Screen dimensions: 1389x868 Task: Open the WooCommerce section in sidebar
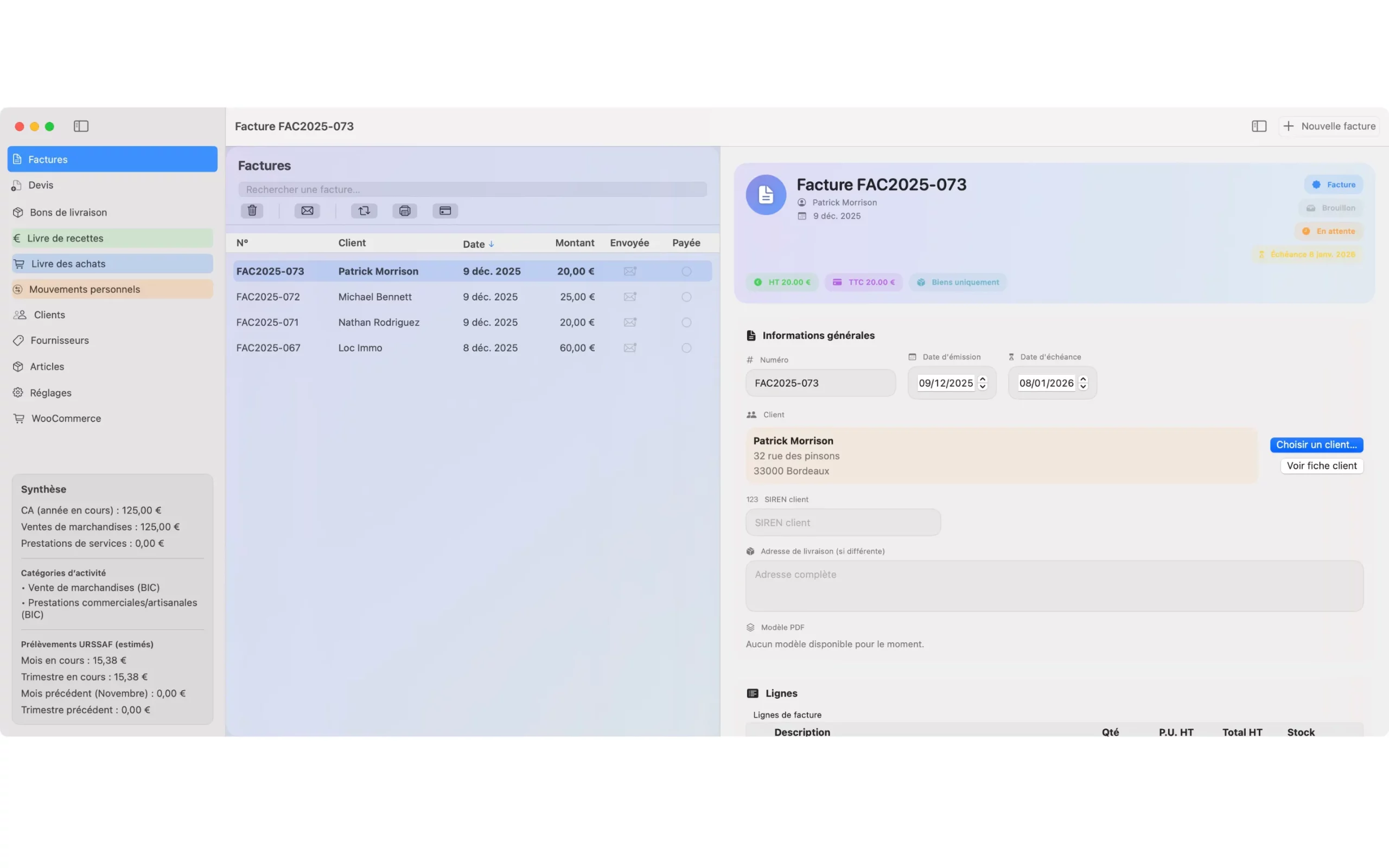[x=66, y=418]
